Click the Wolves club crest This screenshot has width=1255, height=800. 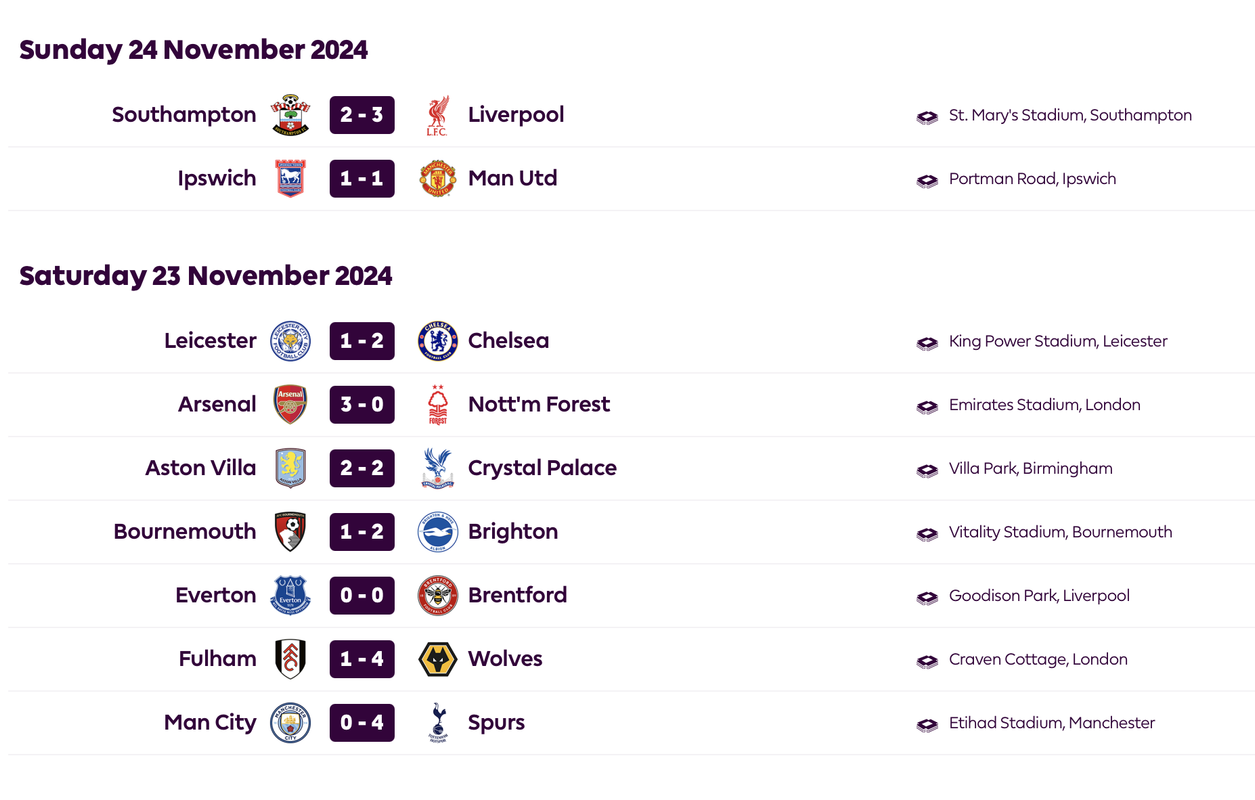click(437, 659)
